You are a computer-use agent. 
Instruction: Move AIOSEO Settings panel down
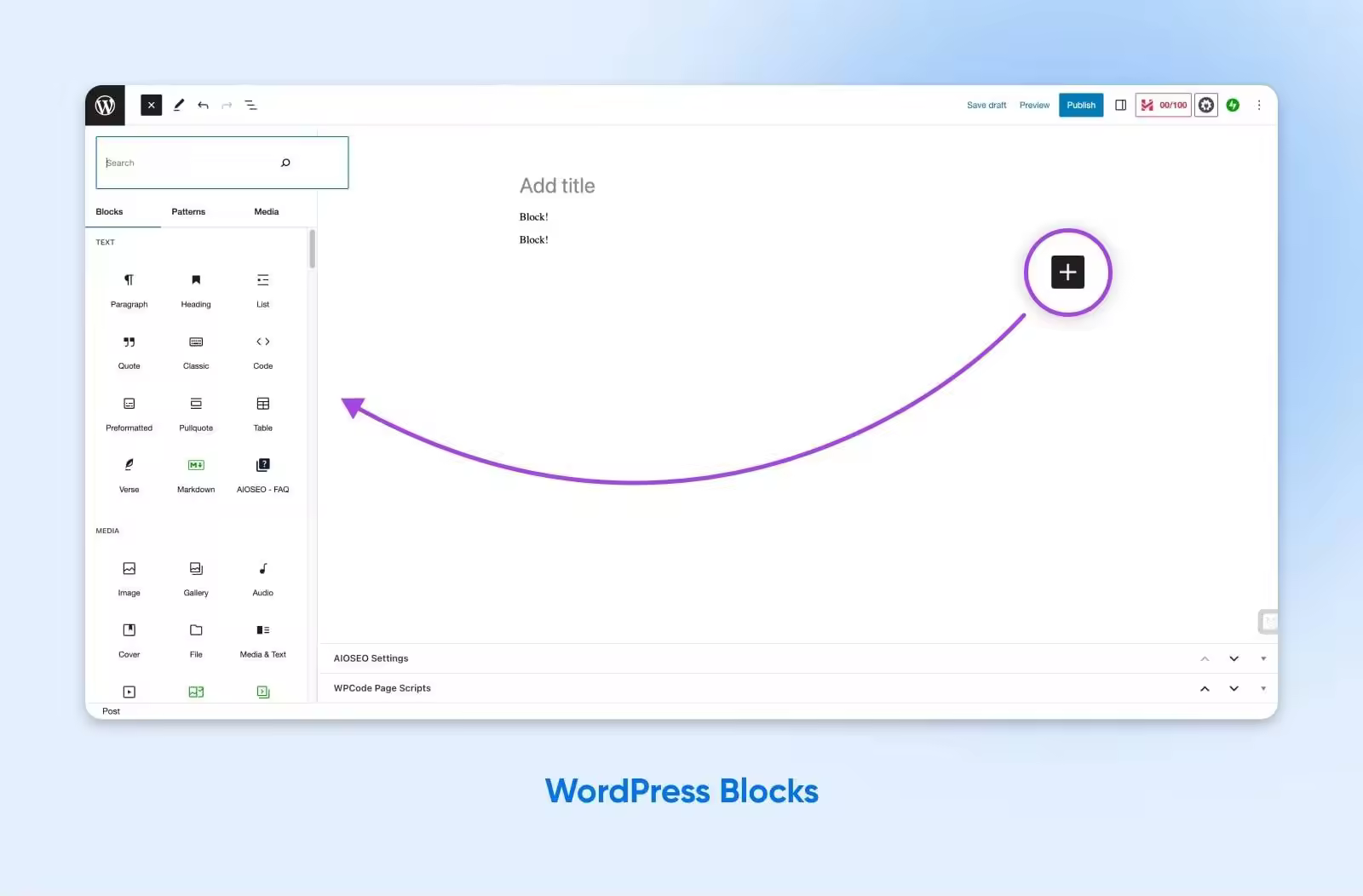[1234, 658]
